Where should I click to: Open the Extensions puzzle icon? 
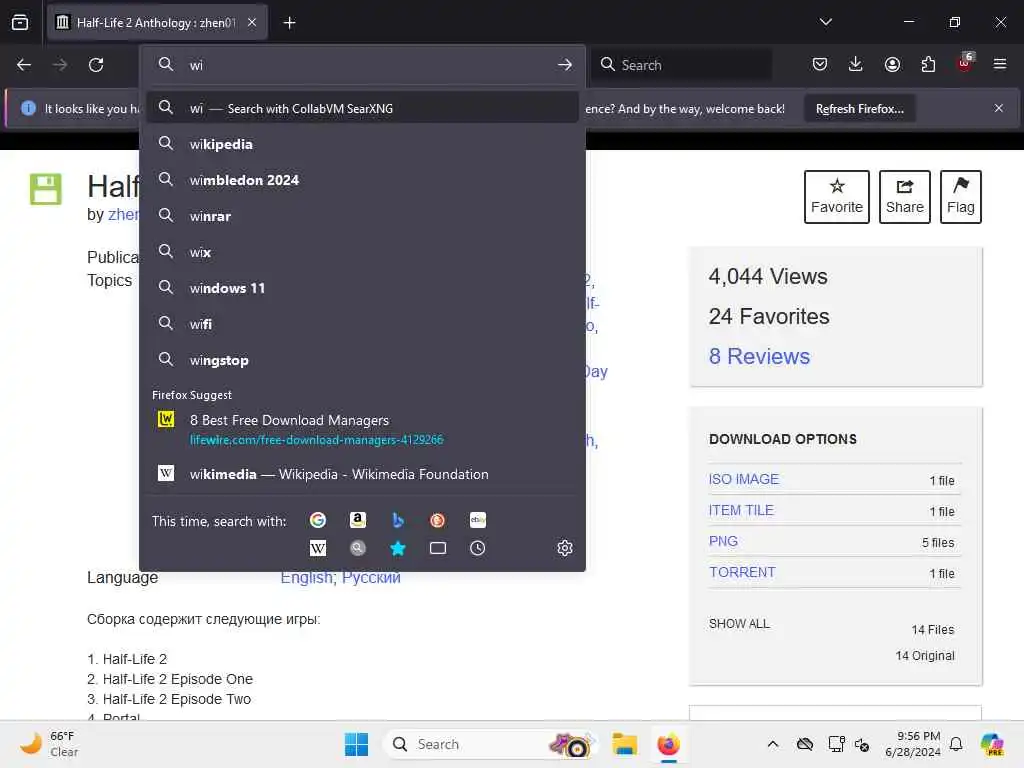(928, 64)
